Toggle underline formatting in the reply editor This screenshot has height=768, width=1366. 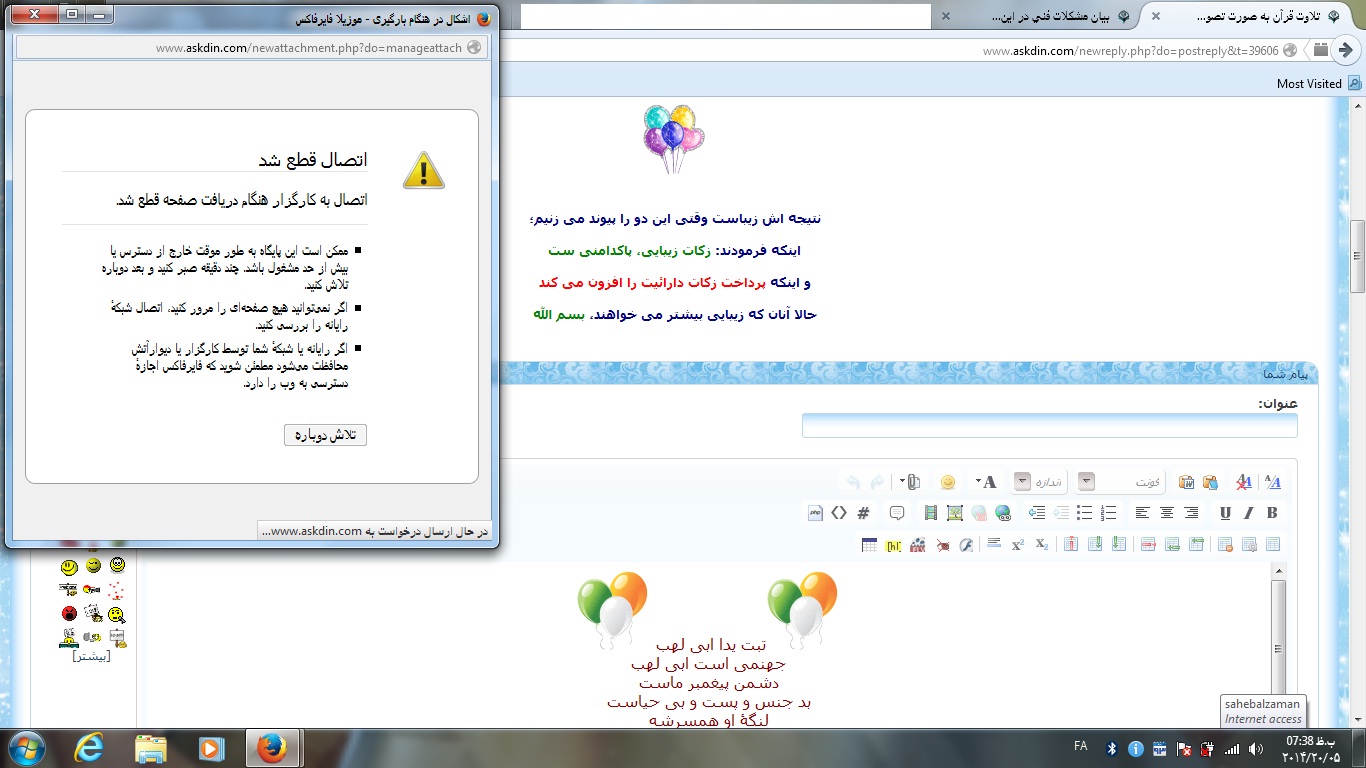[x=1225, y=513]
